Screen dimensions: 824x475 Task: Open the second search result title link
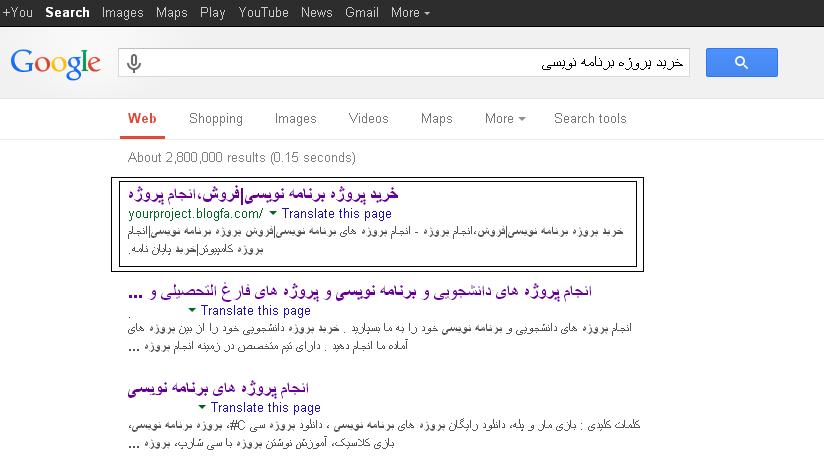tap(360, 291)
